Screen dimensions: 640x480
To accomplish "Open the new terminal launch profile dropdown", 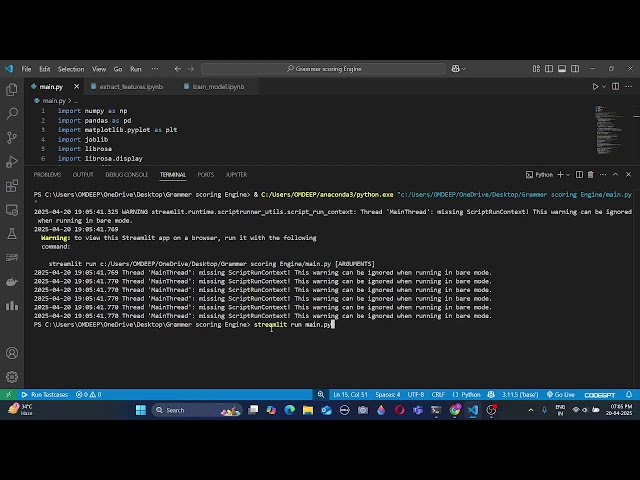I will (568, 175).
